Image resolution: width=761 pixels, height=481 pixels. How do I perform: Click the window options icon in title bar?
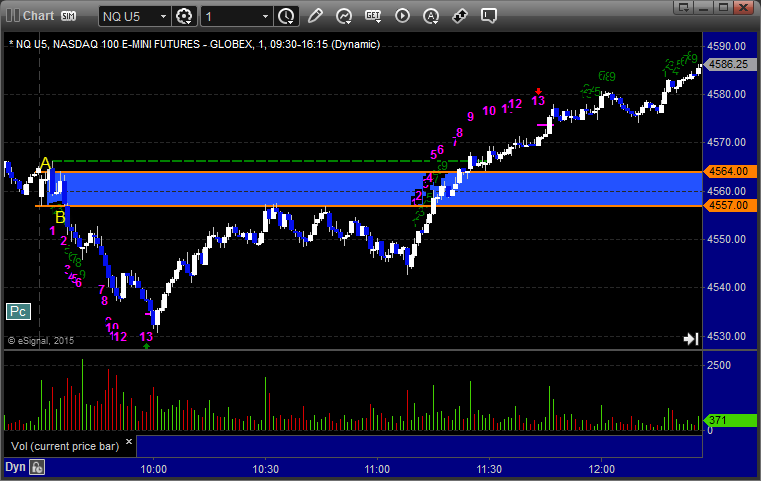tap(684, 7)
